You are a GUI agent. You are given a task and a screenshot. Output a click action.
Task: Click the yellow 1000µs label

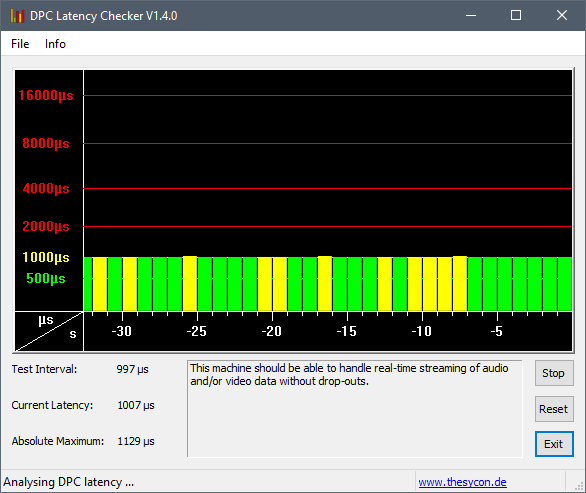(x=46, y=258)
